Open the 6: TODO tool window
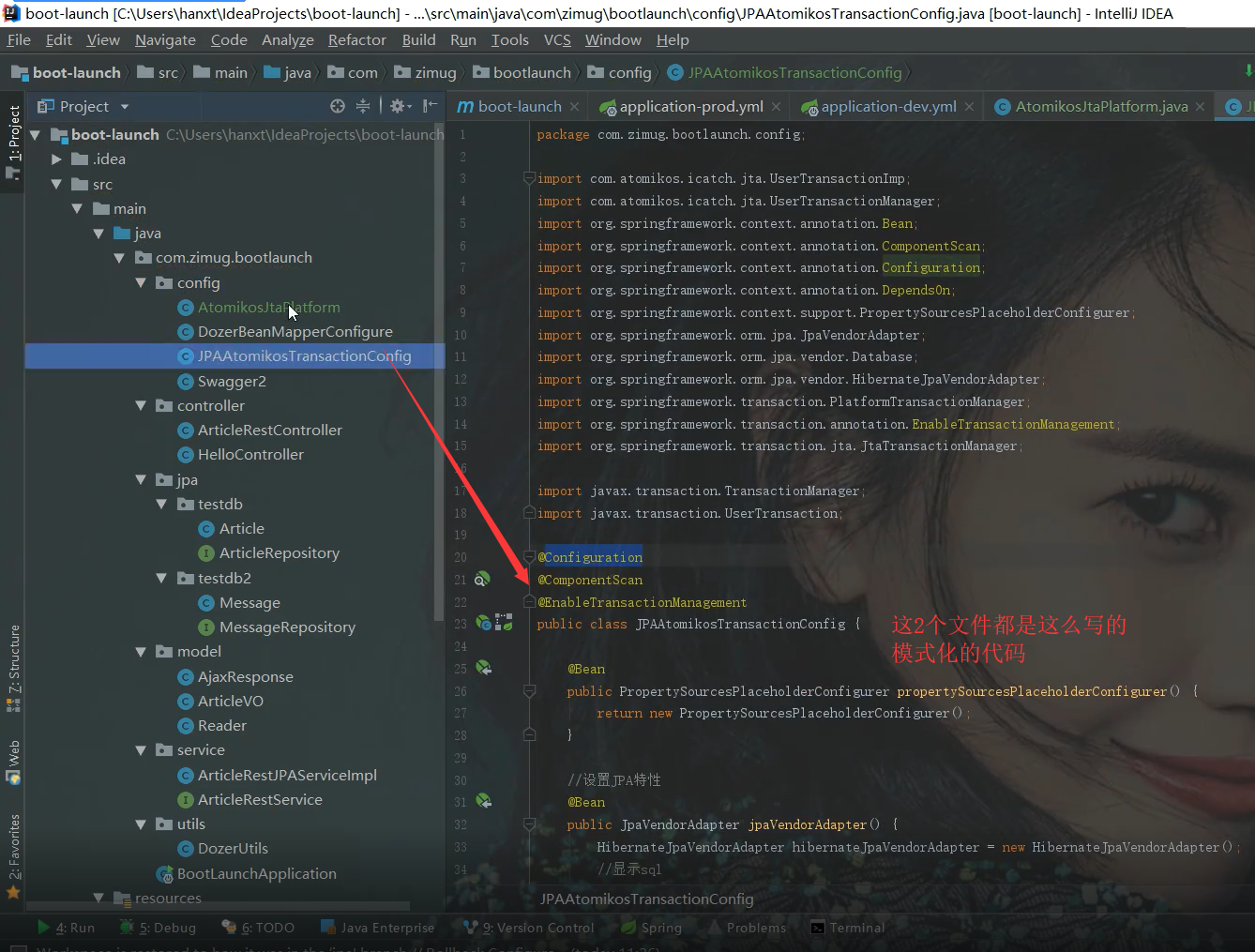Image resolution: width=1255 pixels, height=952 pixels. (x=258, y=928)
